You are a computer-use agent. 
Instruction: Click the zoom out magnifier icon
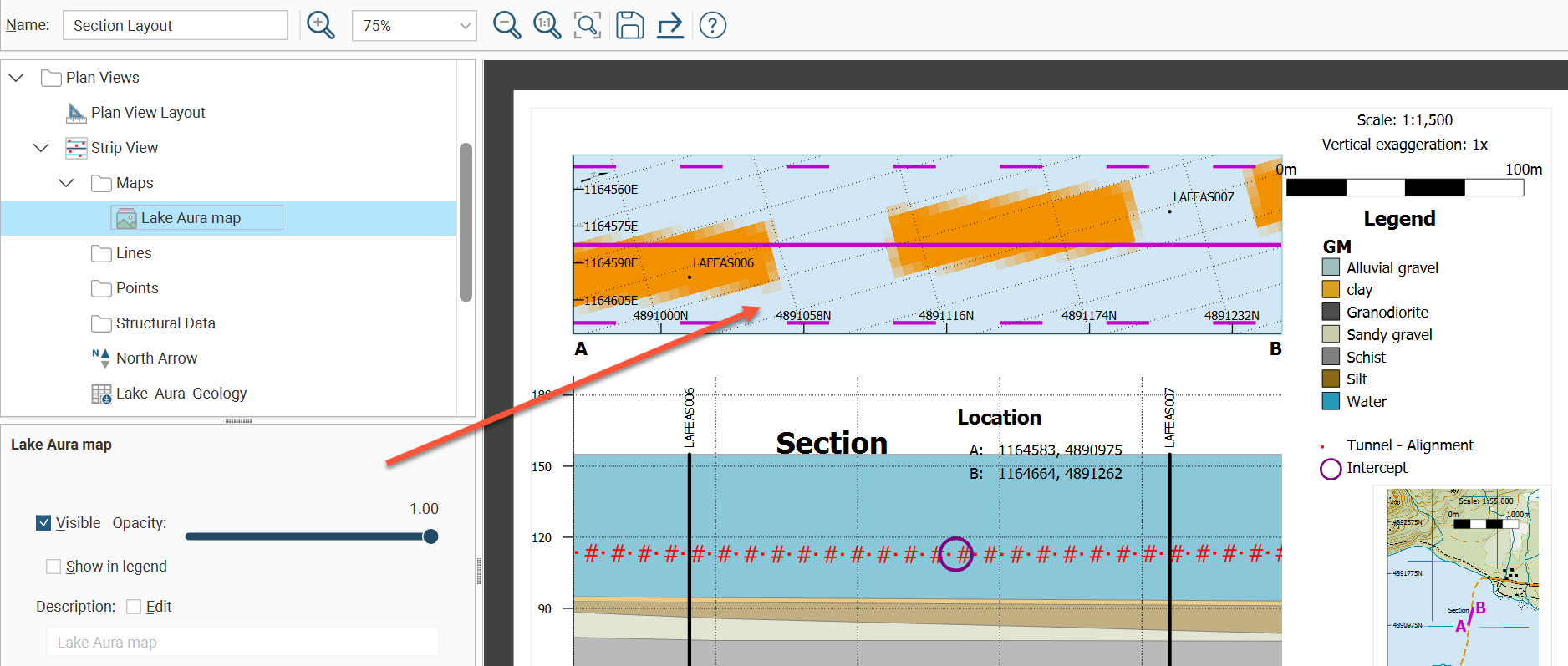pyautogui.click(x=507, y=25)
